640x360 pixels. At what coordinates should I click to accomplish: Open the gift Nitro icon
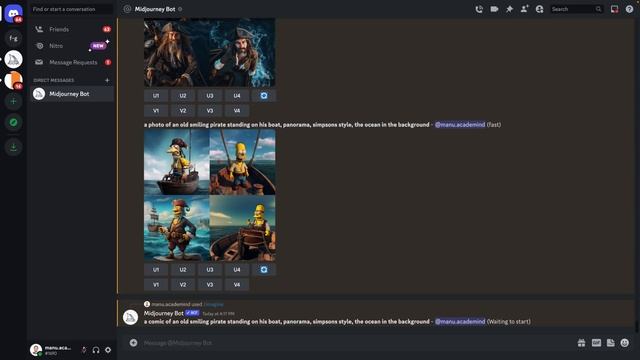(x=582, y=343)
